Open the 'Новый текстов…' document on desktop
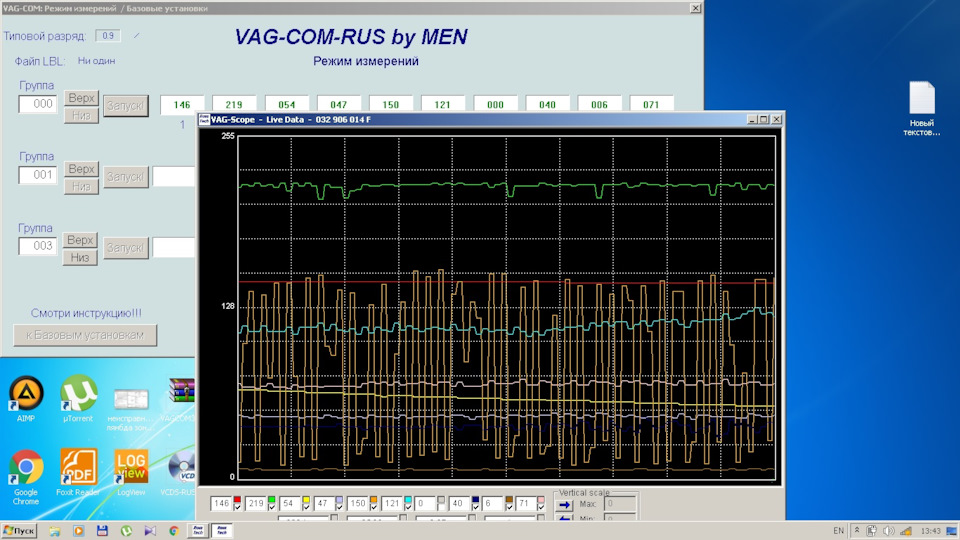 [921, 108]
